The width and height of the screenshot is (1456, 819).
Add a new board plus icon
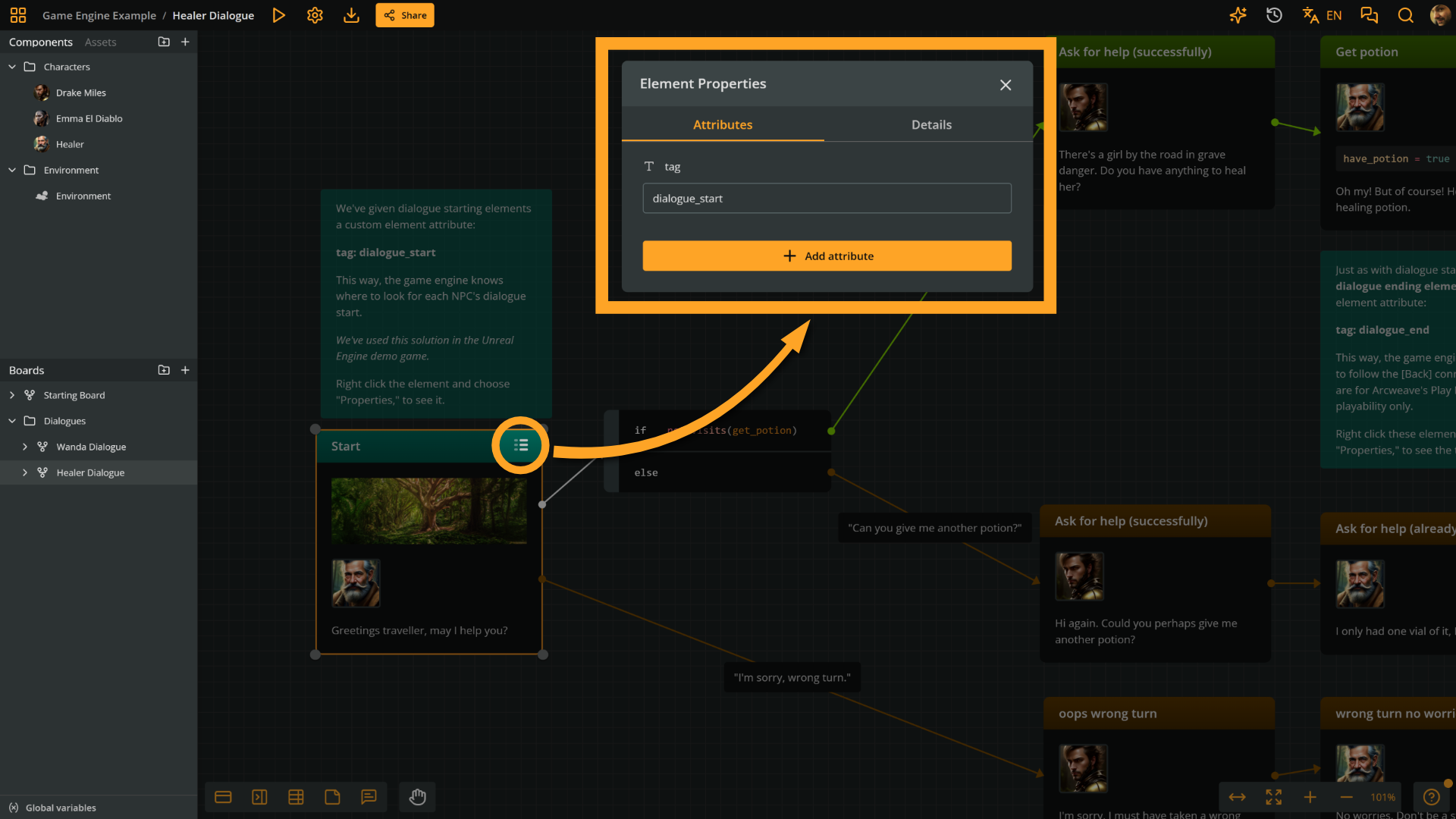pos(185,370)
